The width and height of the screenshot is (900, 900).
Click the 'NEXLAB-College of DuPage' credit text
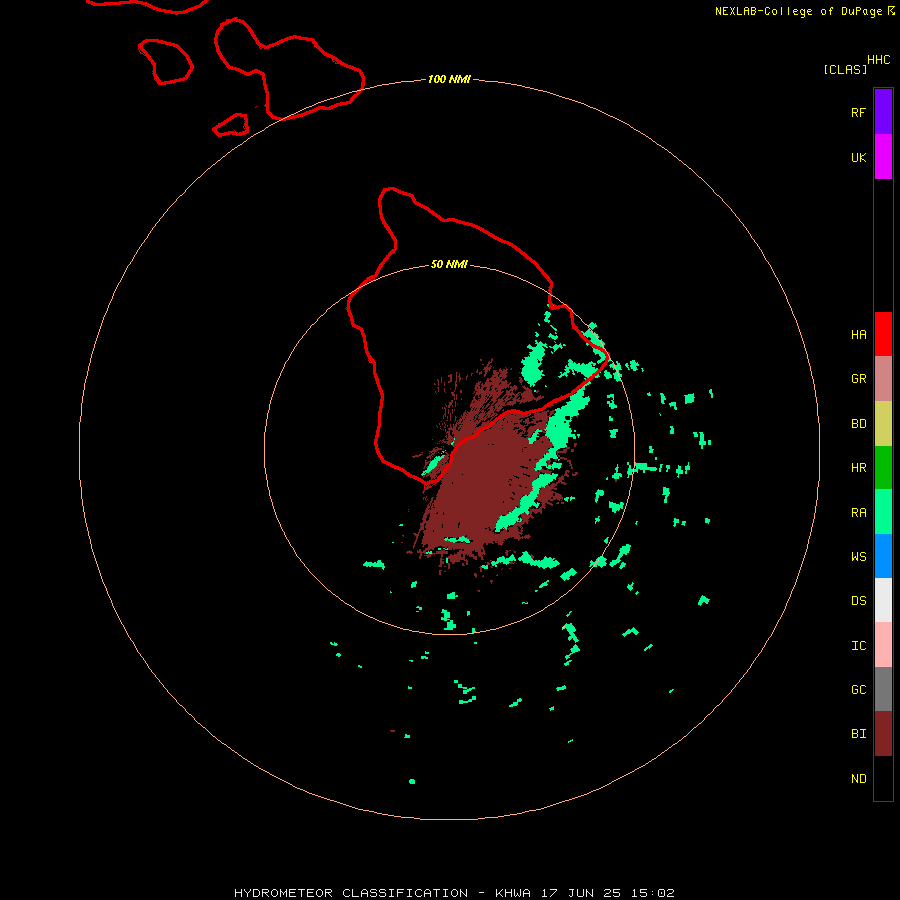798,11
